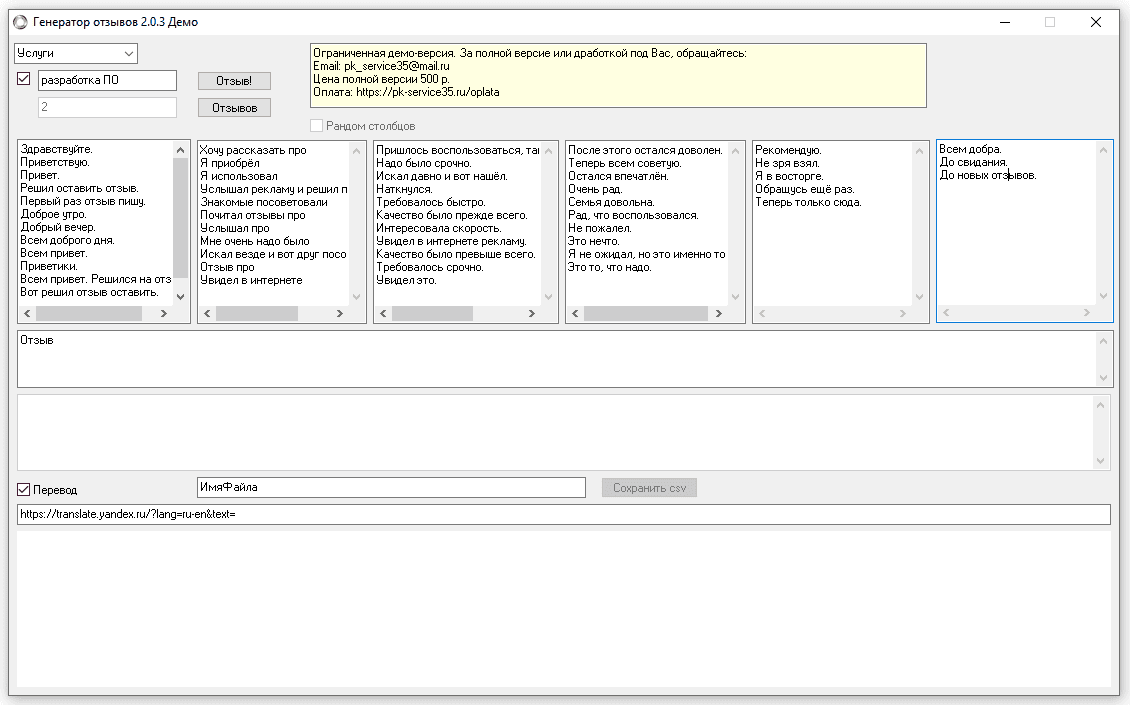Select the line Увидел в интернете

[251, 280]
